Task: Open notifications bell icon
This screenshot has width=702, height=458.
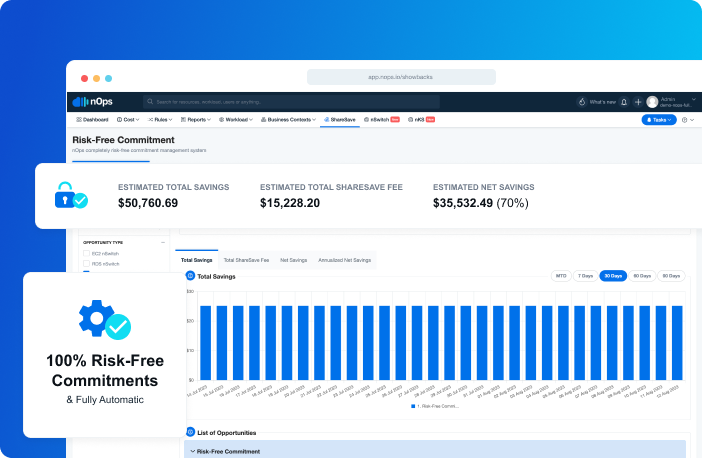Action: 624,102
